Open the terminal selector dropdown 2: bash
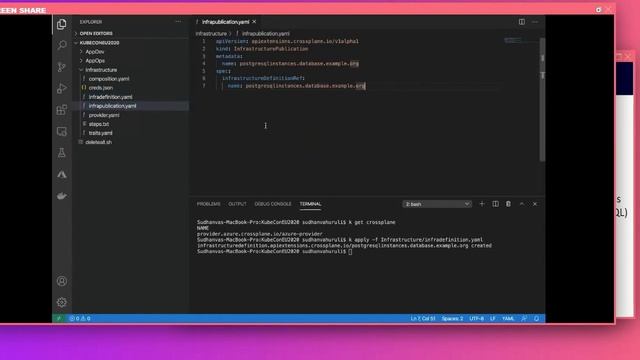 [x=437, y=204]
